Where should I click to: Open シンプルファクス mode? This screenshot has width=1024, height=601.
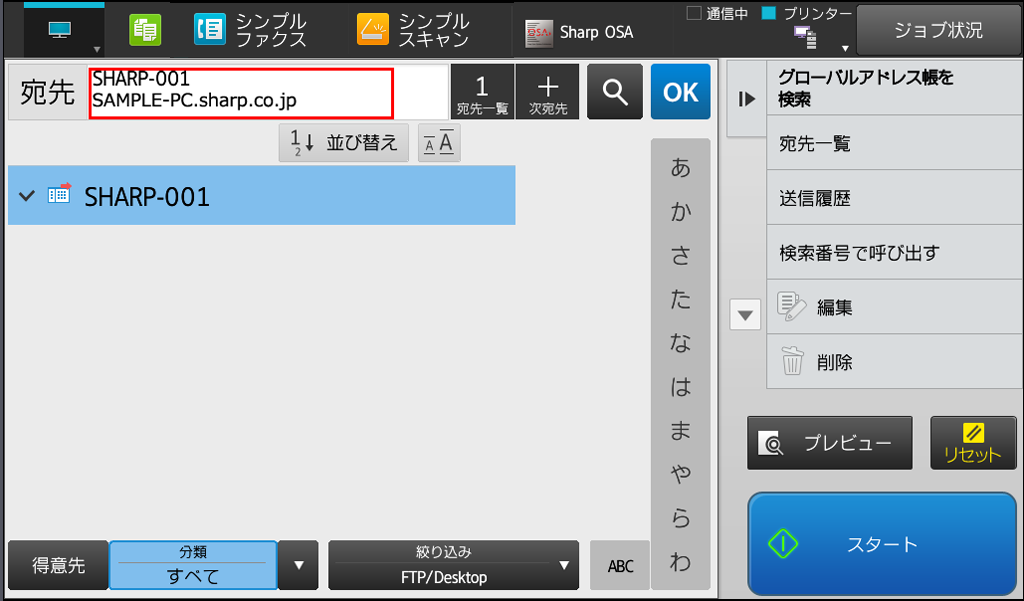coord(250,30)
